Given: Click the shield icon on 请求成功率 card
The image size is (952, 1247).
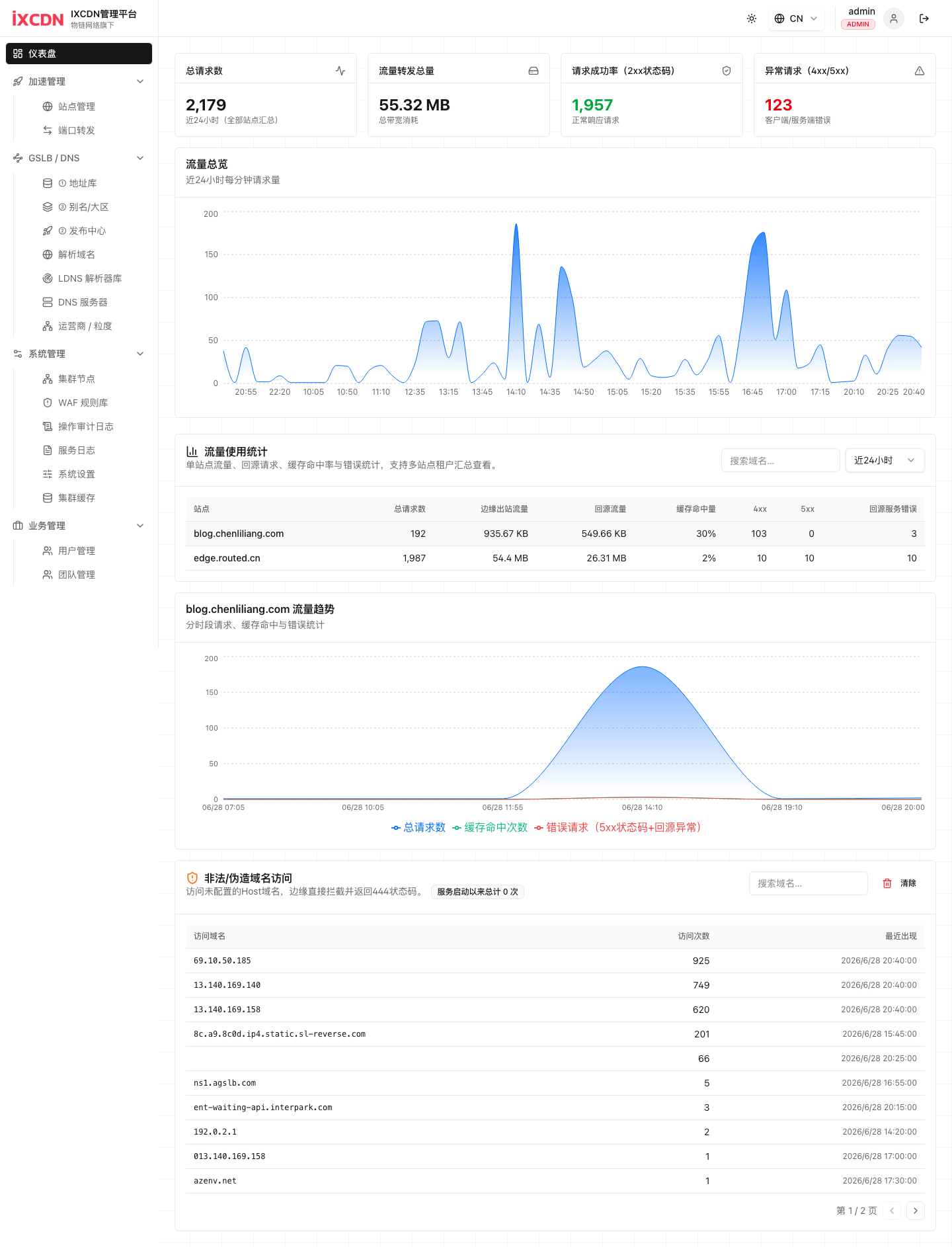Looking at the screenshot, I should point(727,71).
